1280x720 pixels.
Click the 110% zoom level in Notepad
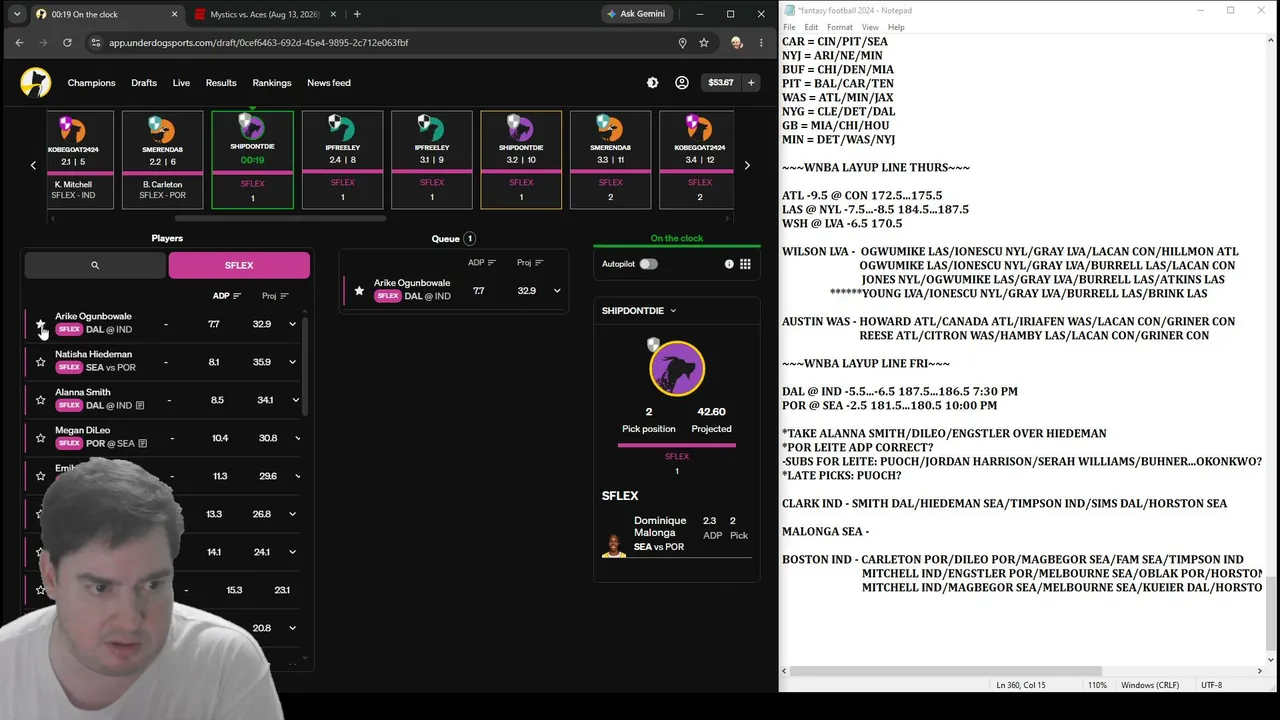click(x=1097, y=685)
